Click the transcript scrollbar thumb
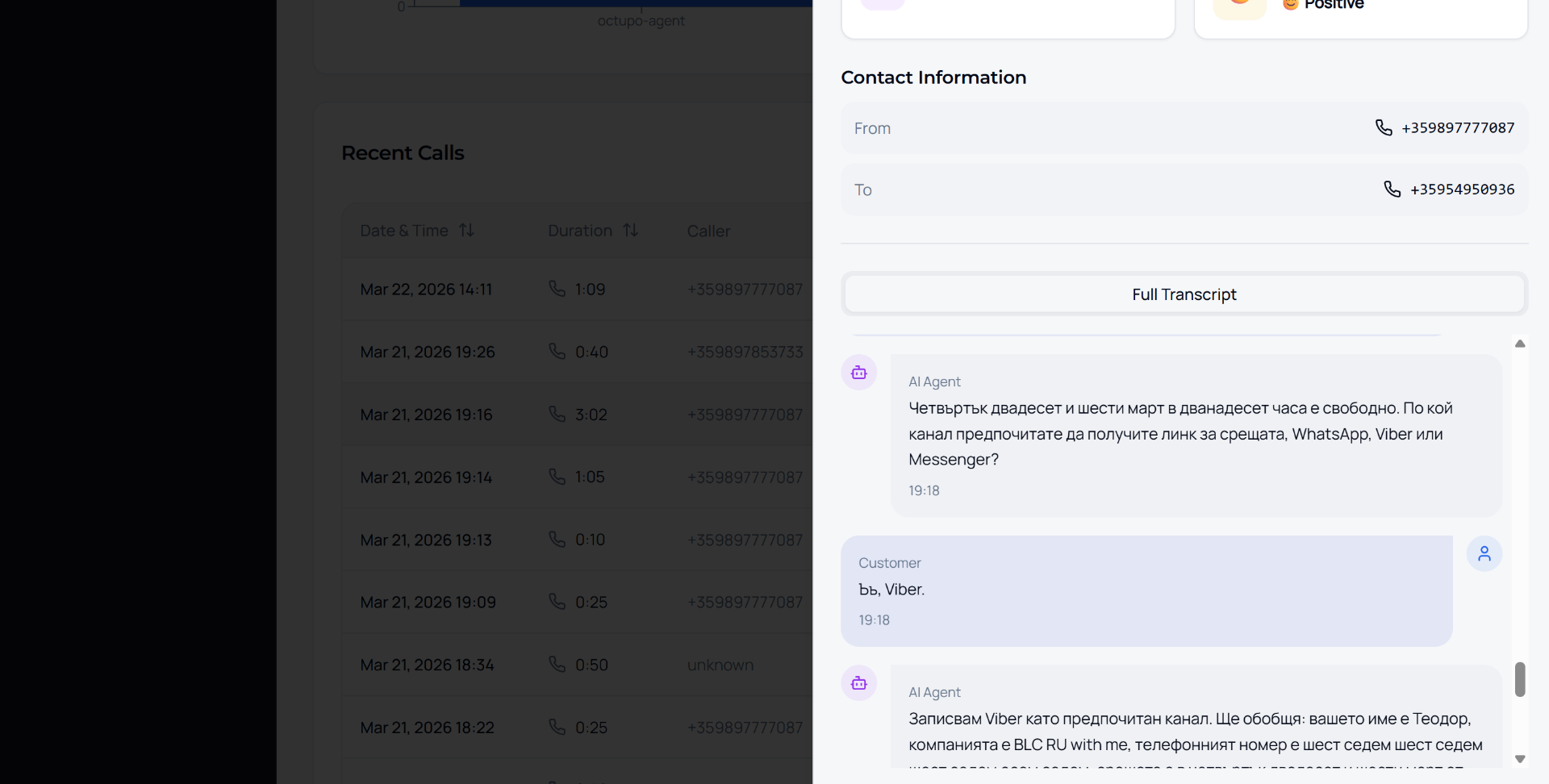The width and height of the screenshot is (1549, 784). [1519, 679]
